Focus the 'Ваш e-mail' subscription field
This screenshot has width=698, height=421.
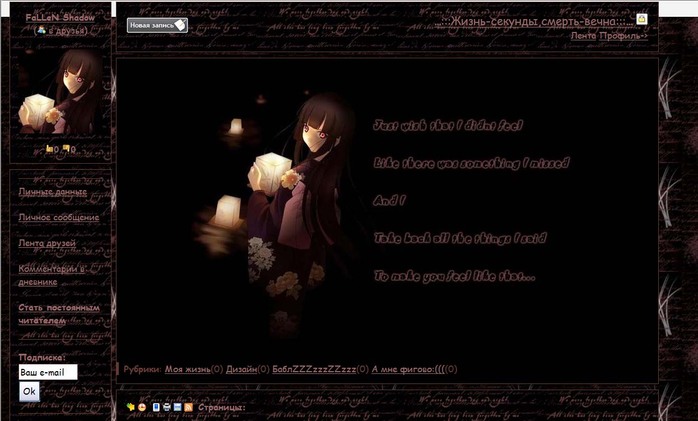pyautogui.click(x=48, y=372)
